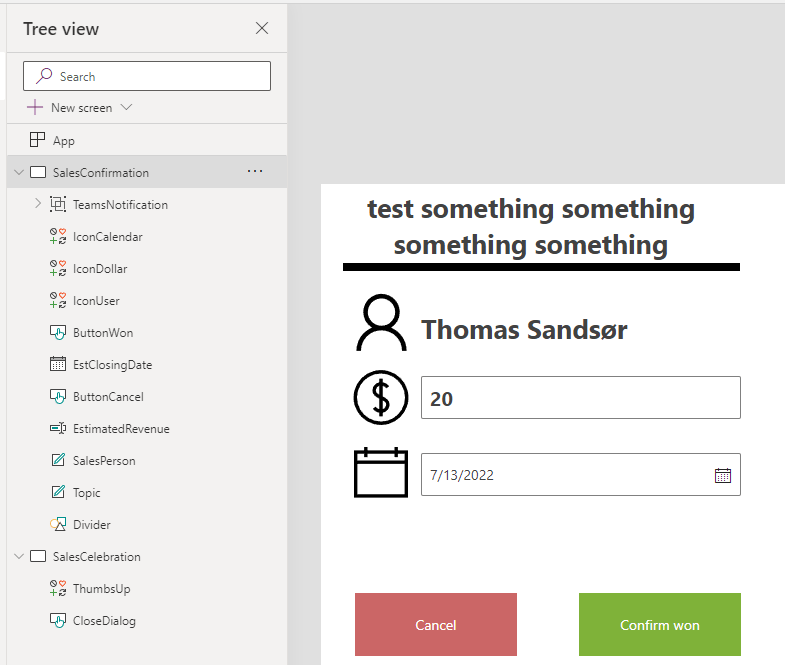Screen dimensions: 785x665
Task: Click the large calendar icon on canvas
Action: [x=381, y=472]
